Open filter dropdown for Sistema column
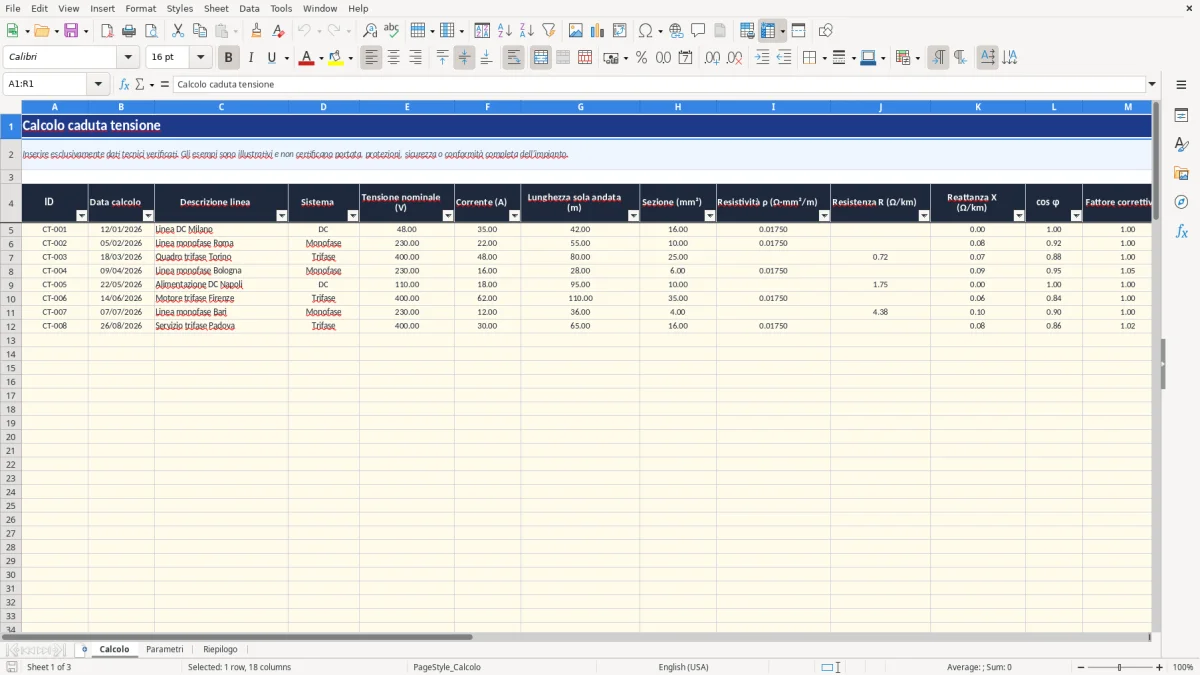Screen dimensions: 1200x675 tap(352, 216)
